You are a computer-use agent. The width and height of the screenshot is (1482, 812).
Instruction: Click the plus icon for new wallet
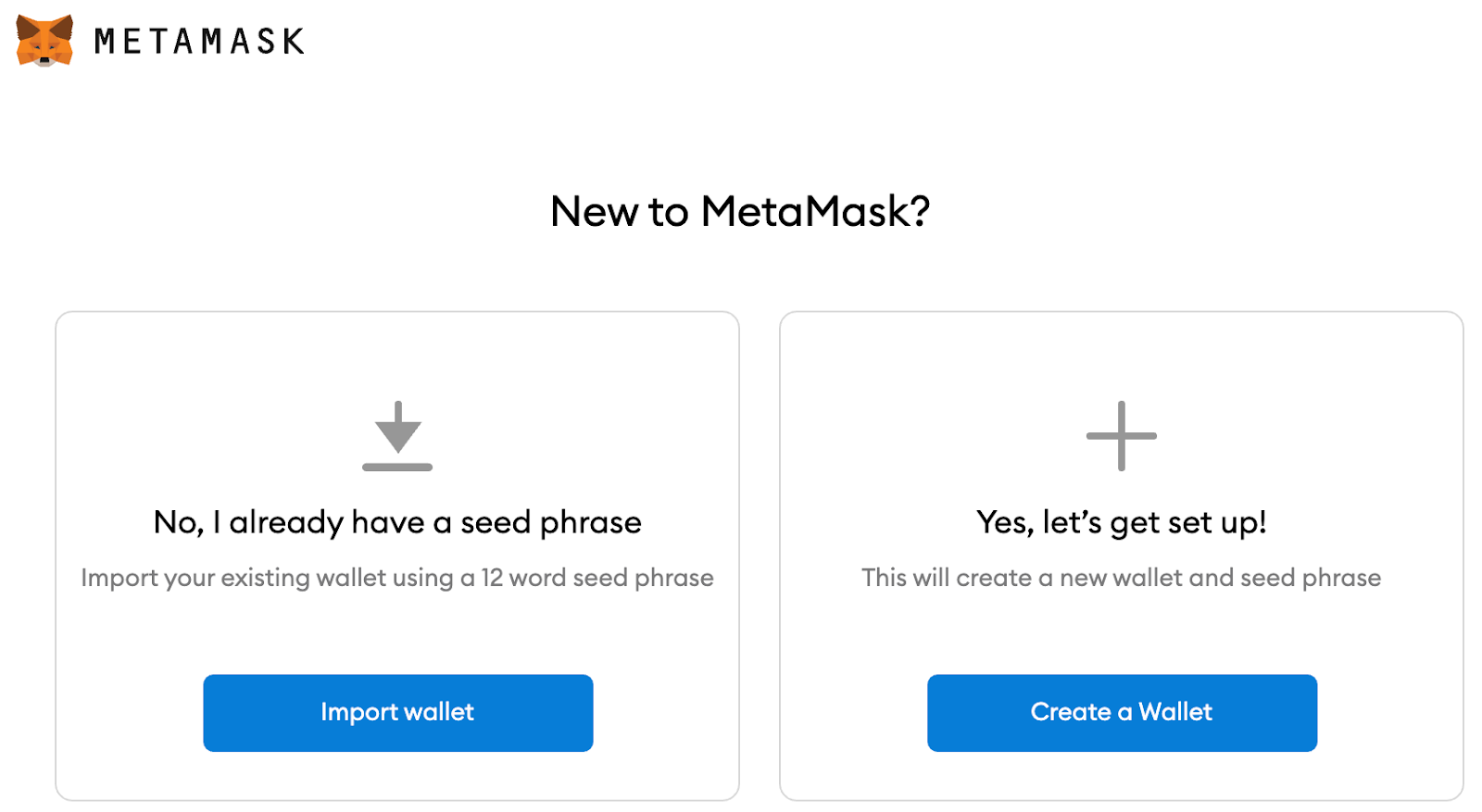(1121, 435)
